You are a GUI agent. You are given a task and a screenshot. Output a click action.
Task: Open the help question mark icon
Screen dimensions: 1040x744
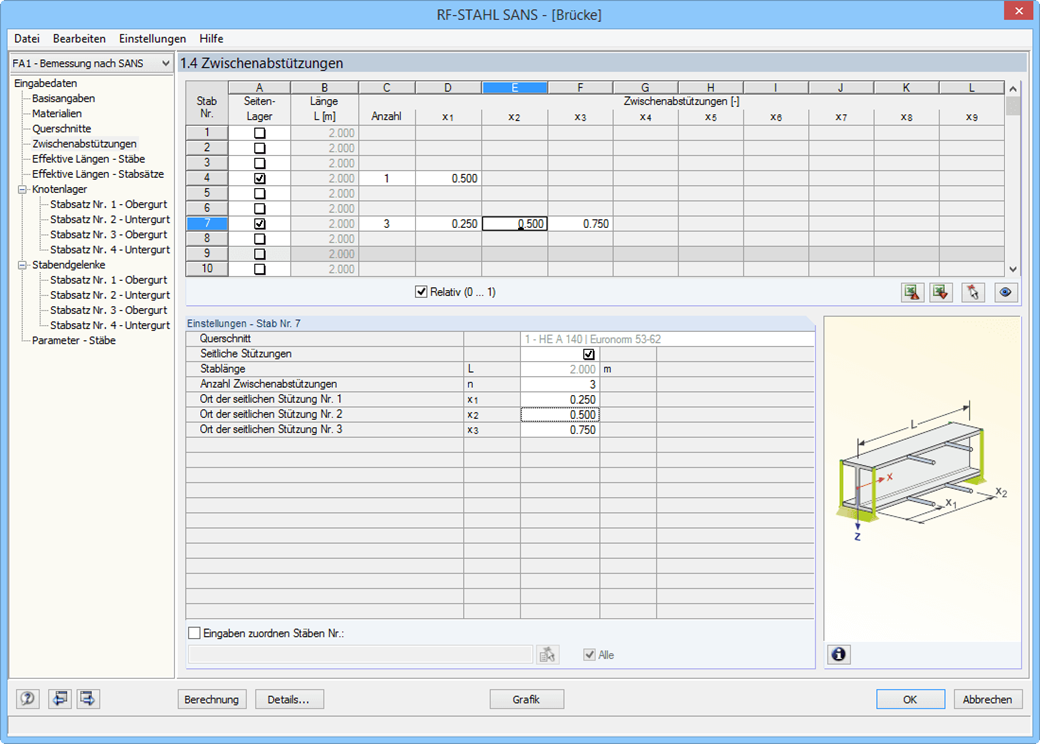(27, 699)
